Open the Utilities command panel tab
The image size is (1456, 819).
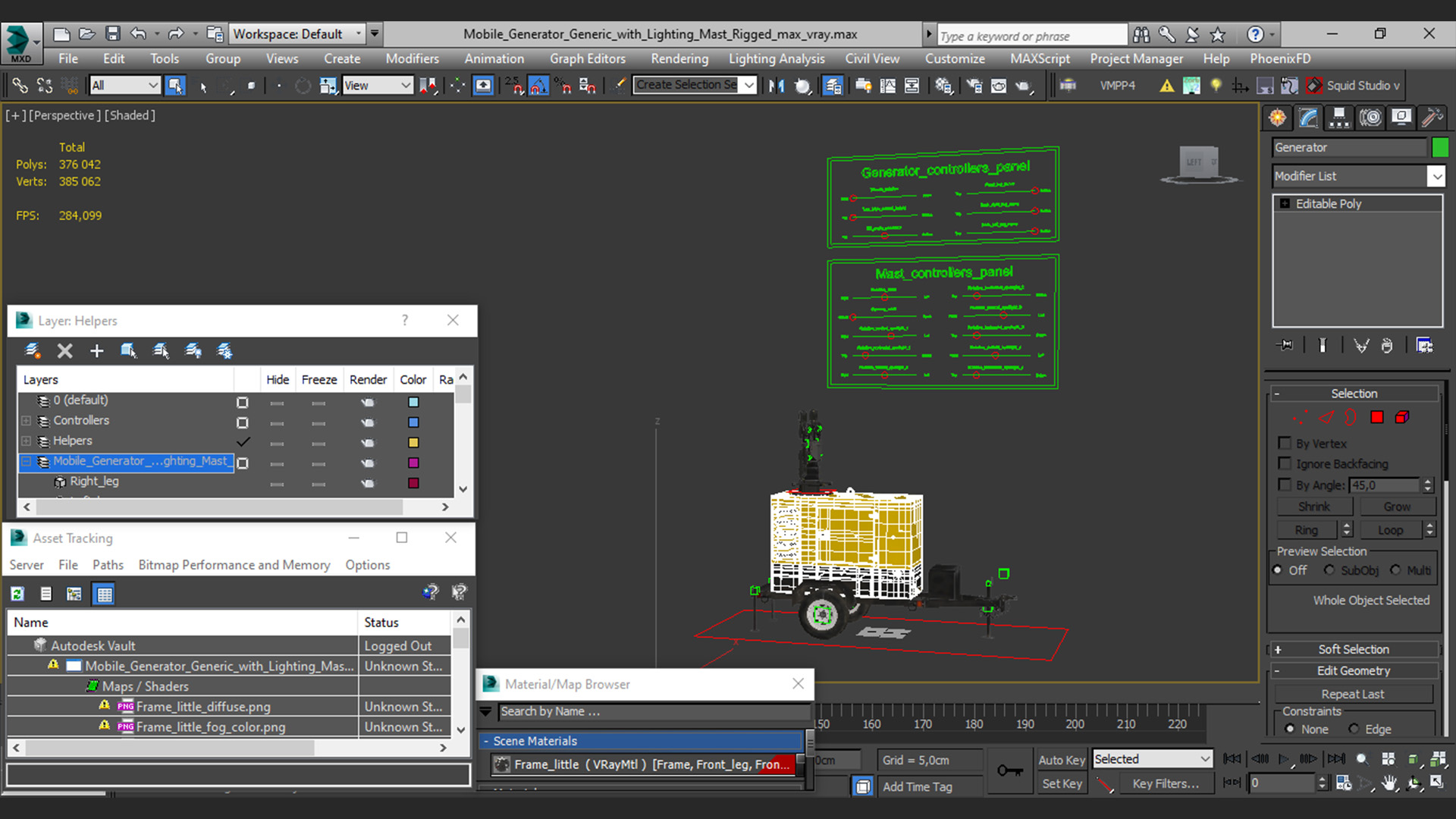[x=1432, y=118]
